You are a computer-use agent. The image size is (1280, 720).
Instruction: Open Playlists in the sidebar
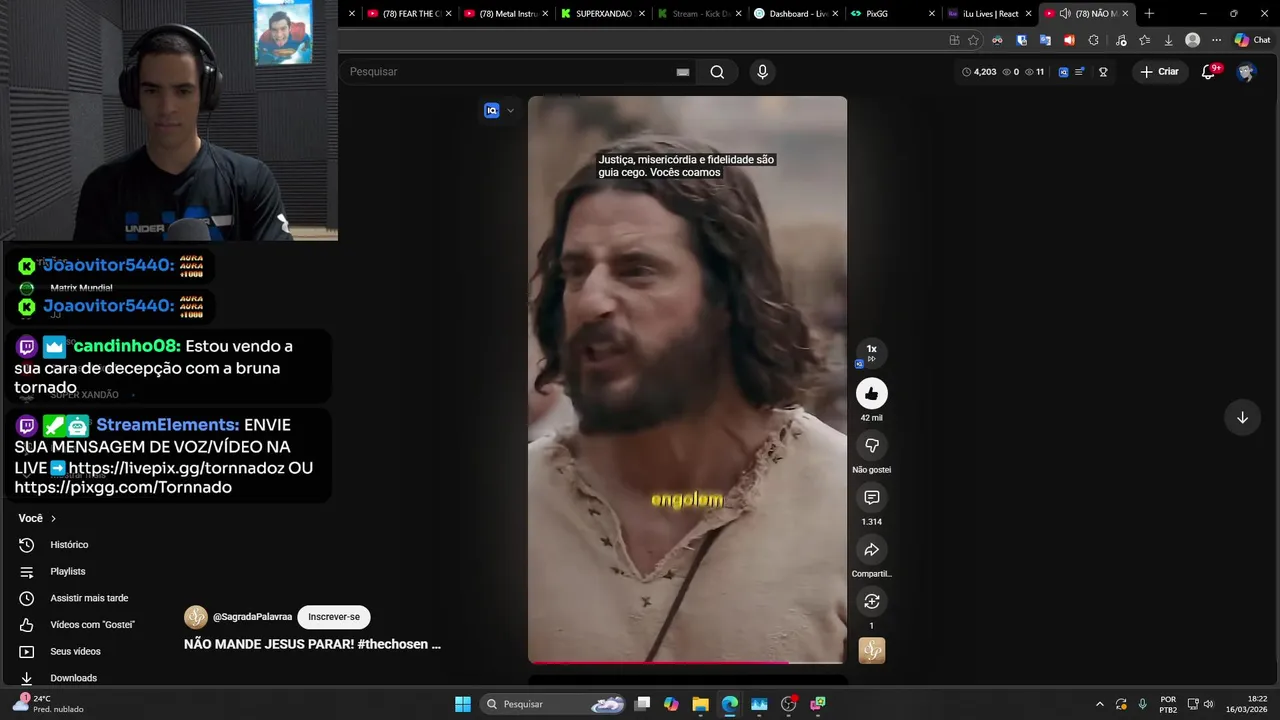pyautogui.click(x=68, y=571)
